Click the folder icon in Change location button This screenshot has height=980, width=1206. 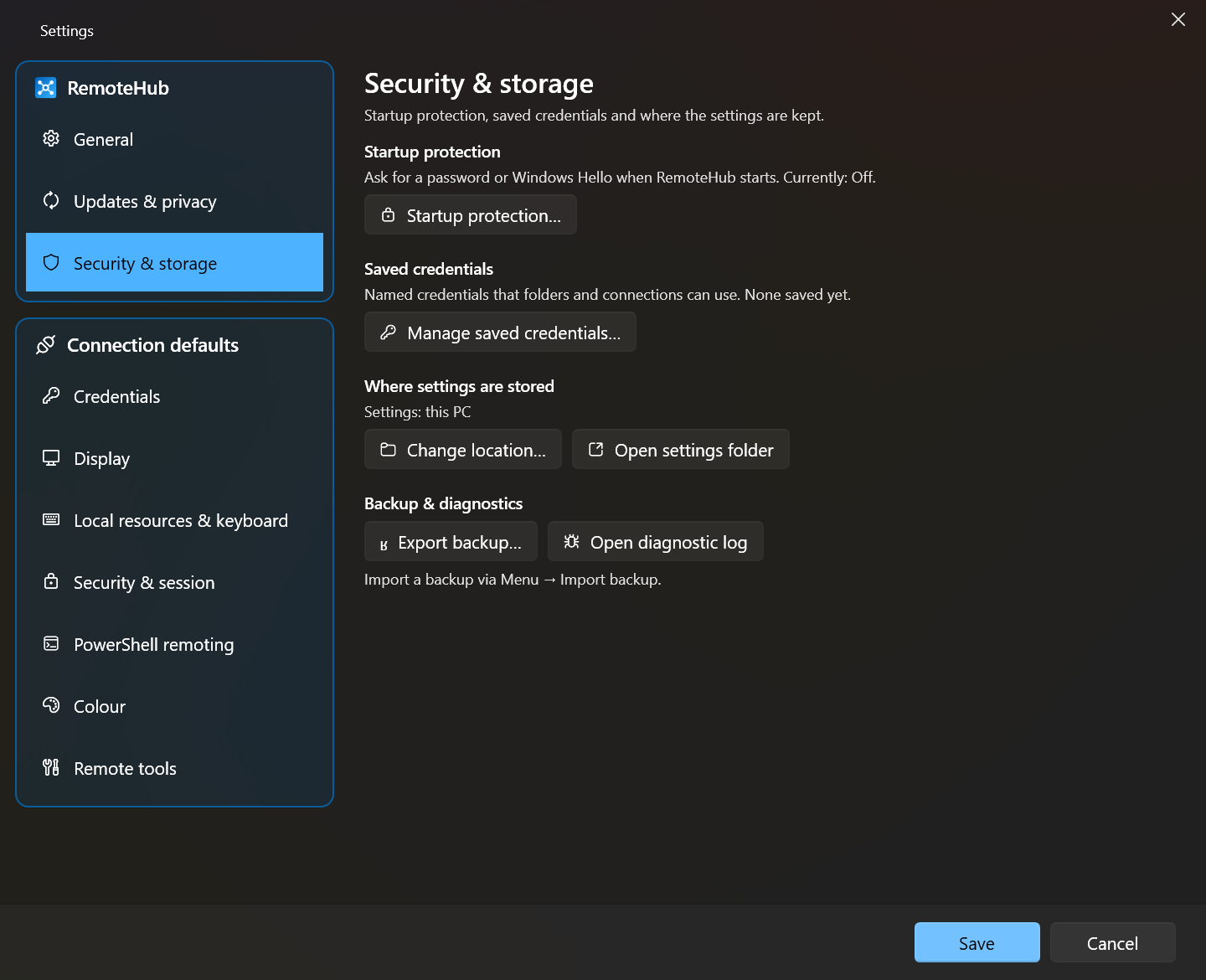(388, 450)
